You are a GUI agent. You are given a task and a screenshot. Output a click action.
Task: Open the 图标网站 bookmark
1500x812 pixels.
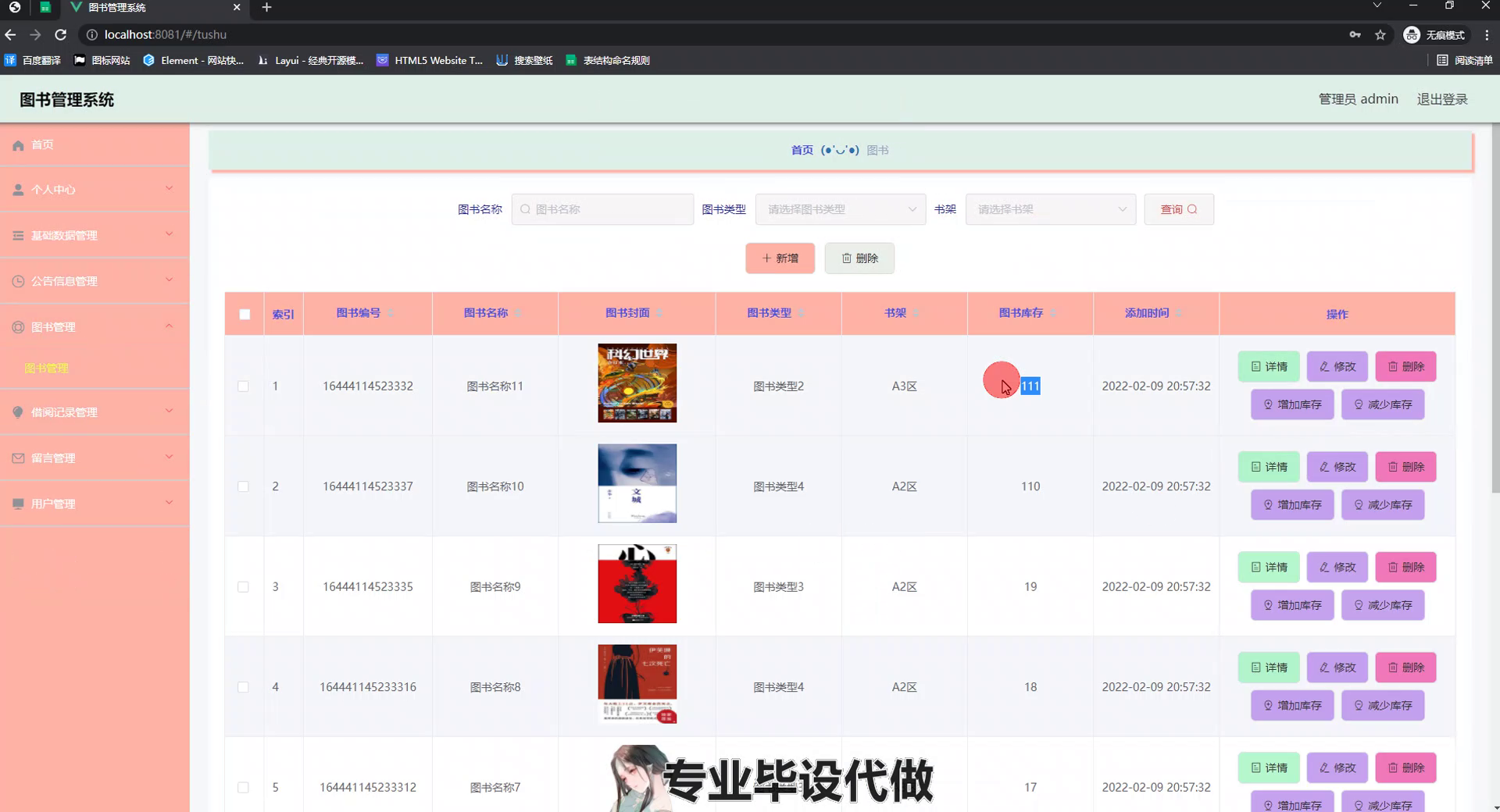[x=102, y=60]
